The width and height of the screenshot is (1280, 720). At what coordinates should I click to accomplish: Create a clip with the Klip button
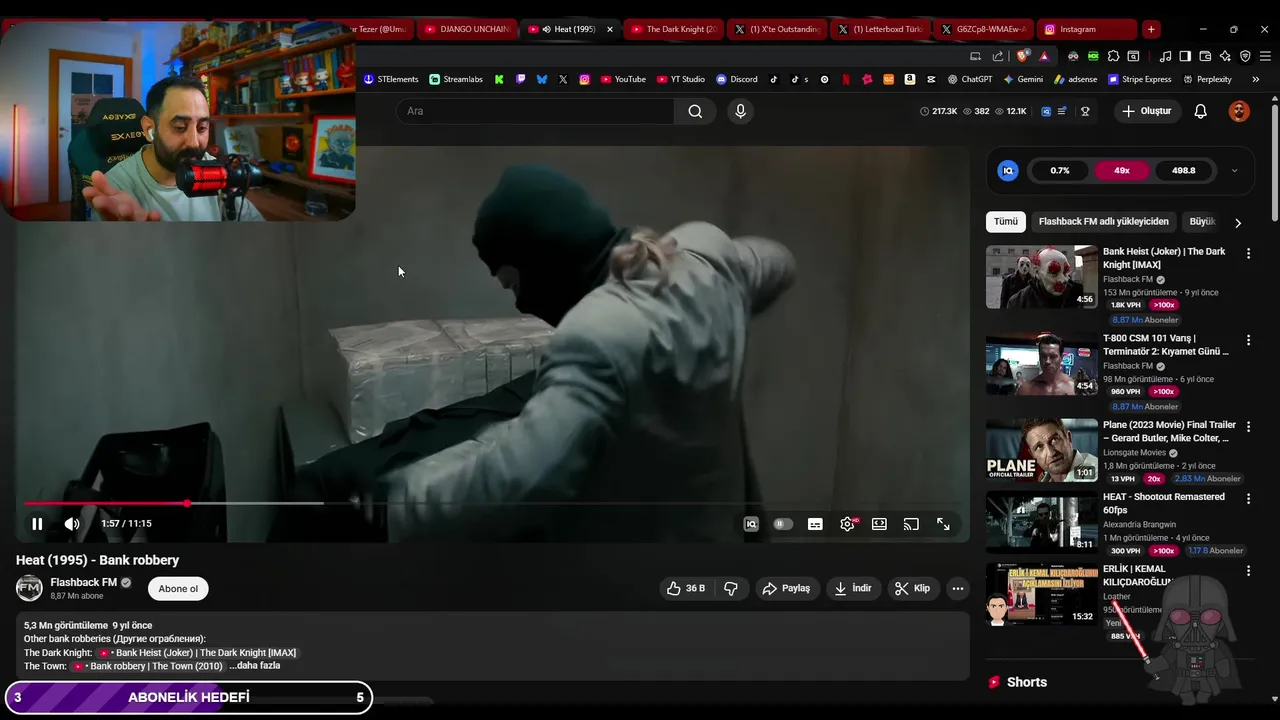(x=912, y=588)
